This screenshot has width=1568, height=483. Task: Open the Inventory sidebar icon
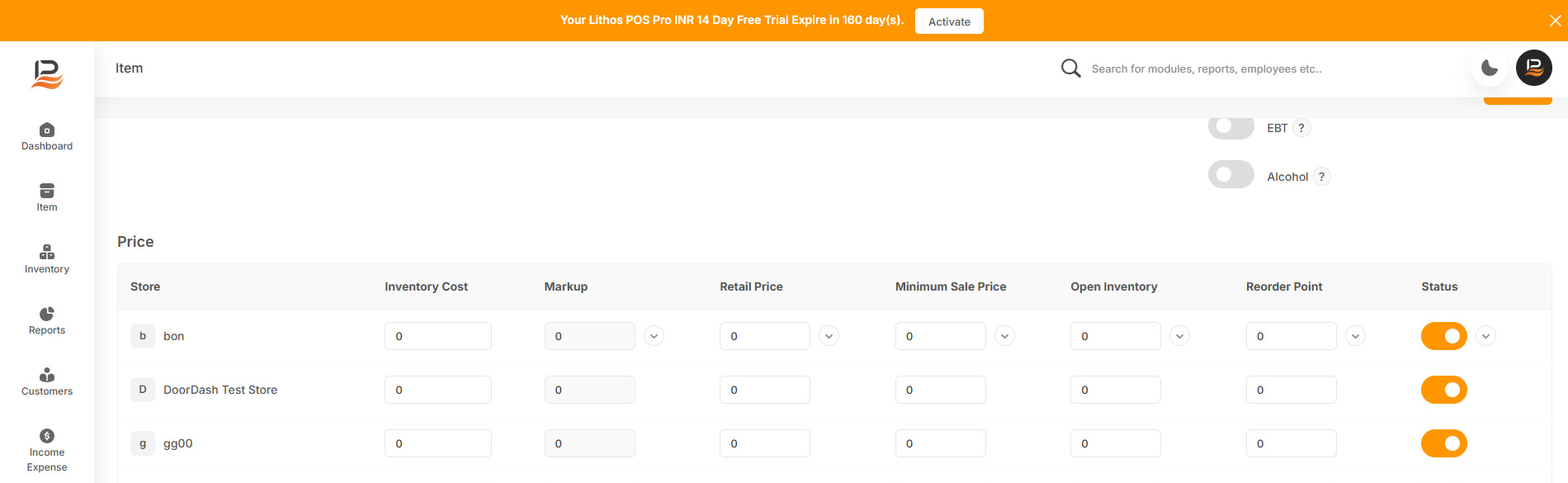47,252
